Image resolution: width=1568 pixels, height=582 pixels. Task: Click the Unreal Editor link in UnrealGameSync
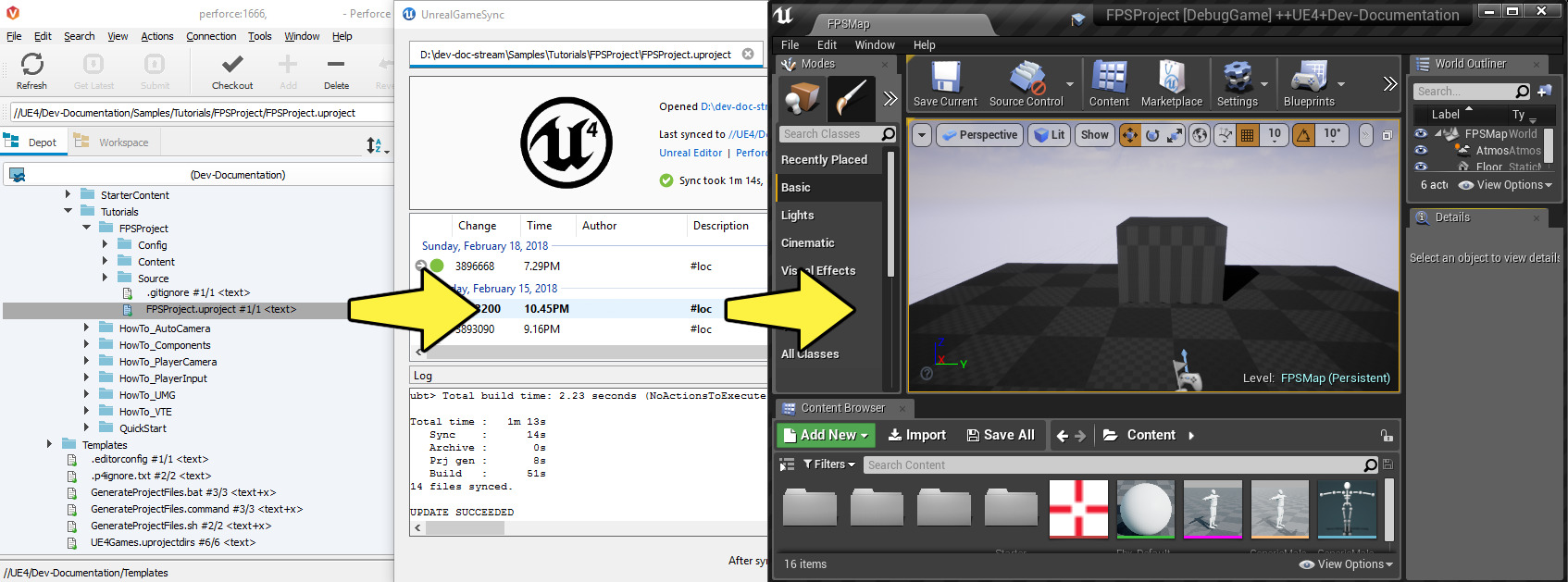click(691, 153)
